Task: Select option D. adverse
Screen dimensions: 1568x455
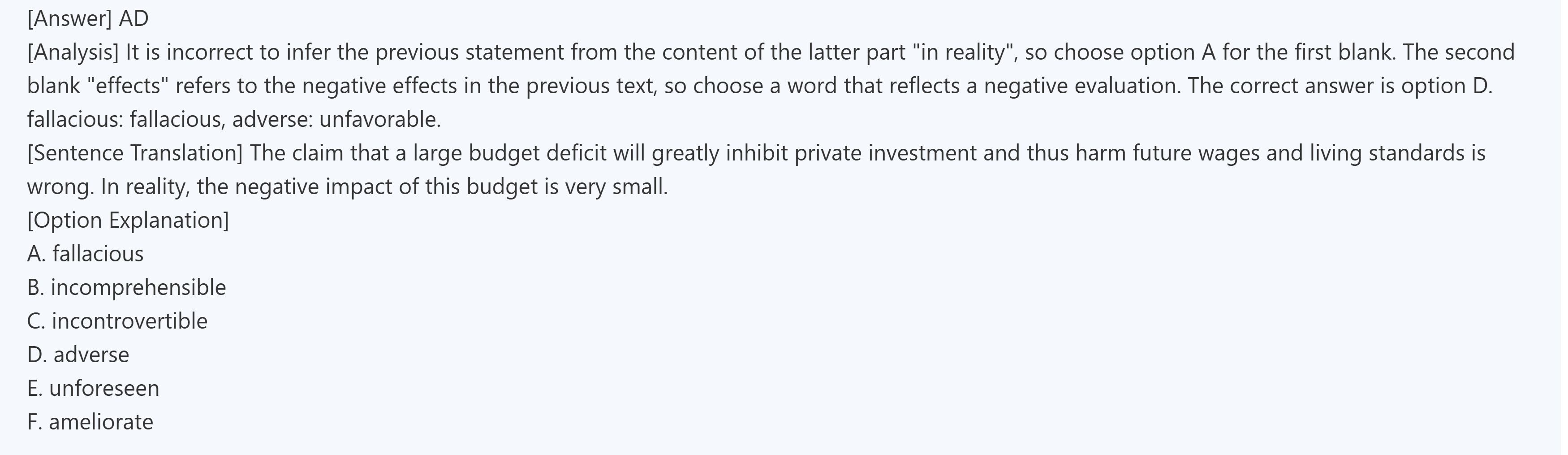Action: tap(78, 355)
